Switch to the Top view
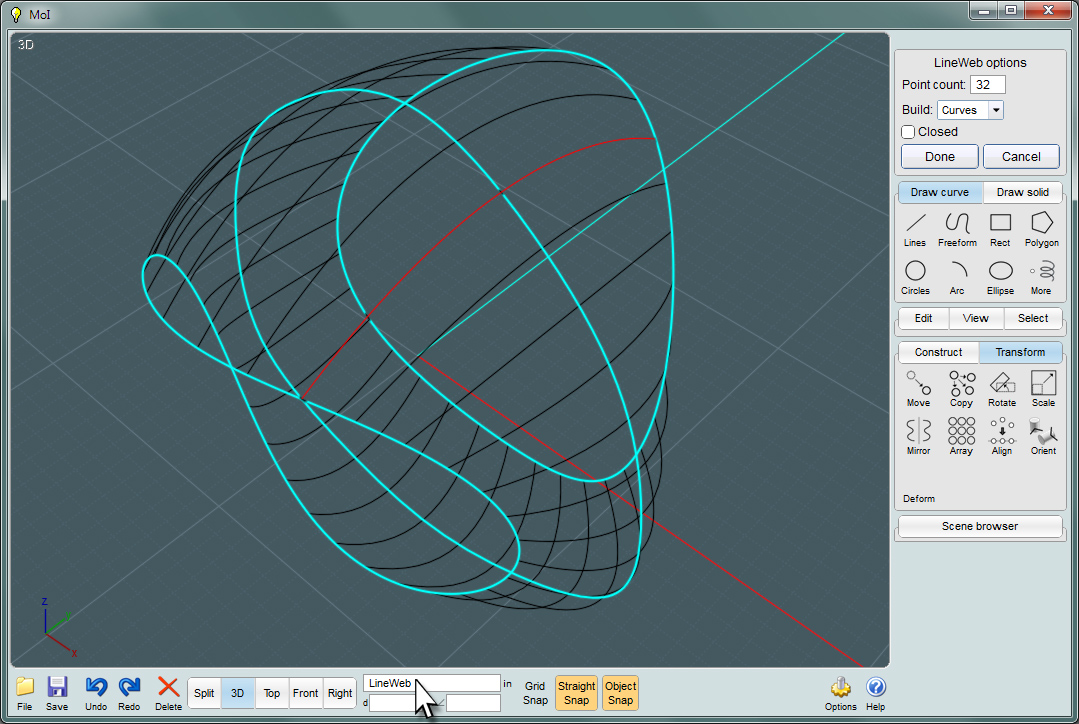Image resolution: width=1079 pixels, height=724 pixels. 272,693
